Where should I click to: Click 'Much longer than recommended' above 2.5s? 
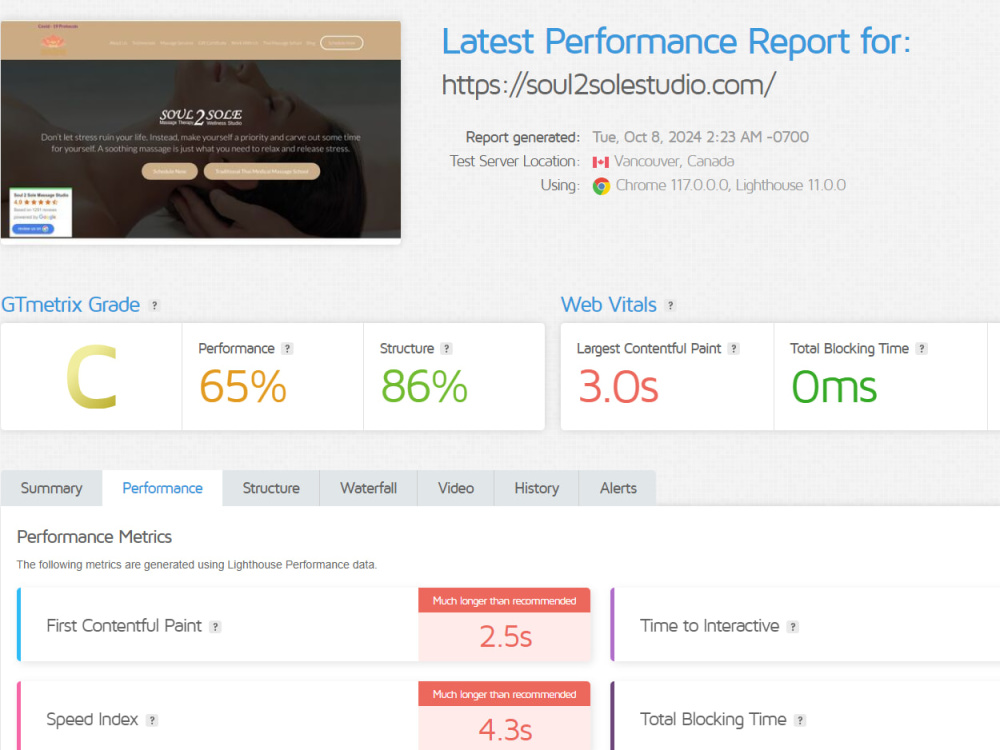504,601
